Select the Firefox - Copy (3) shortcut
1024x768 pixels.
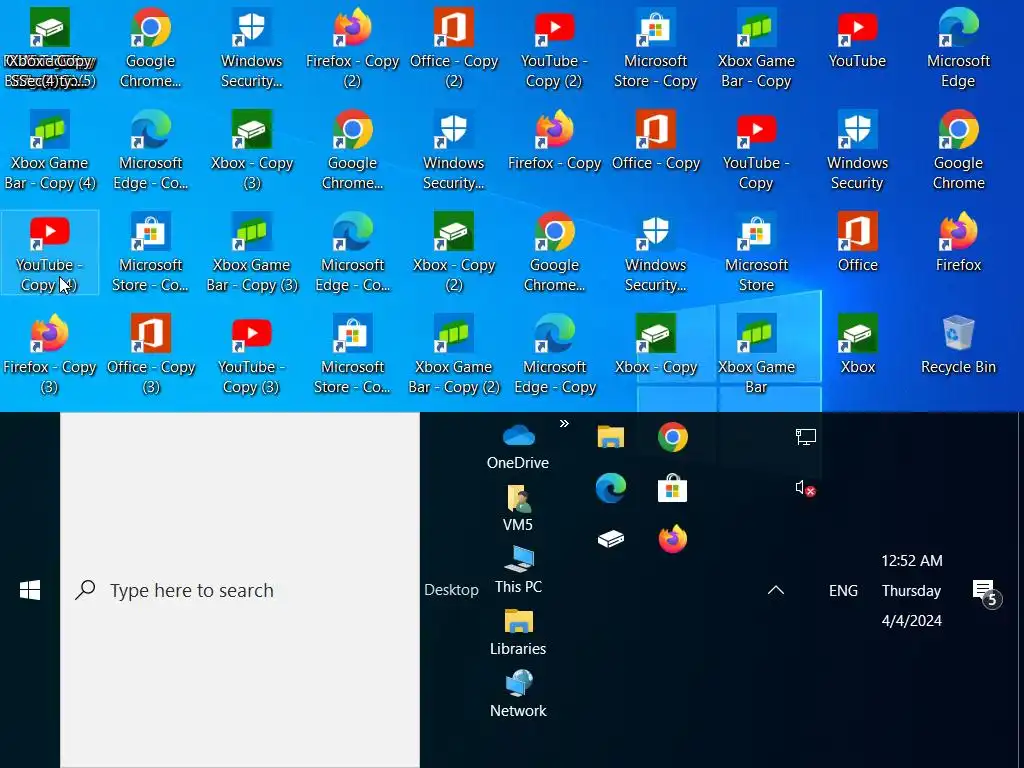pyautogui.click(x=50, y=353)
